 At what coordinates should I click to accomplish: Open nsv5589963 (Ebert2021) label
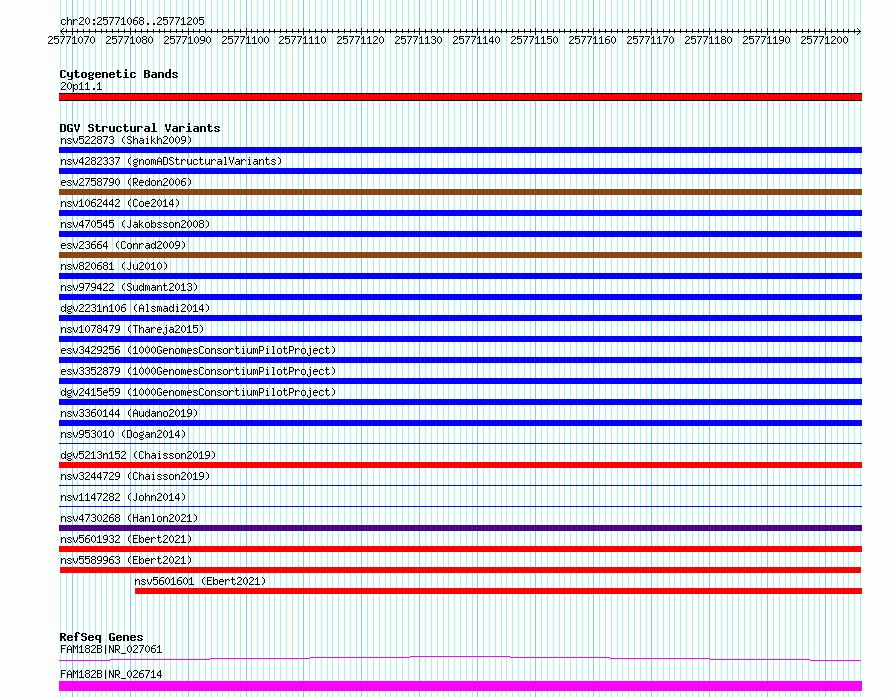126,560
